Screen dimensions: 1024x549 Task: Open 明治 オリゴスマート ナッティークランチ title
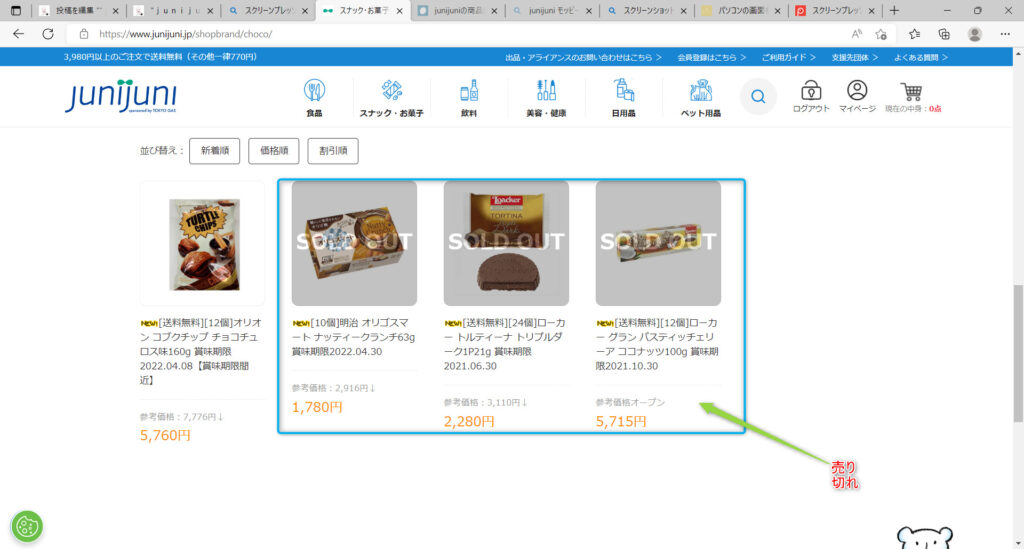pyautogui.click(x=354, y=337)
